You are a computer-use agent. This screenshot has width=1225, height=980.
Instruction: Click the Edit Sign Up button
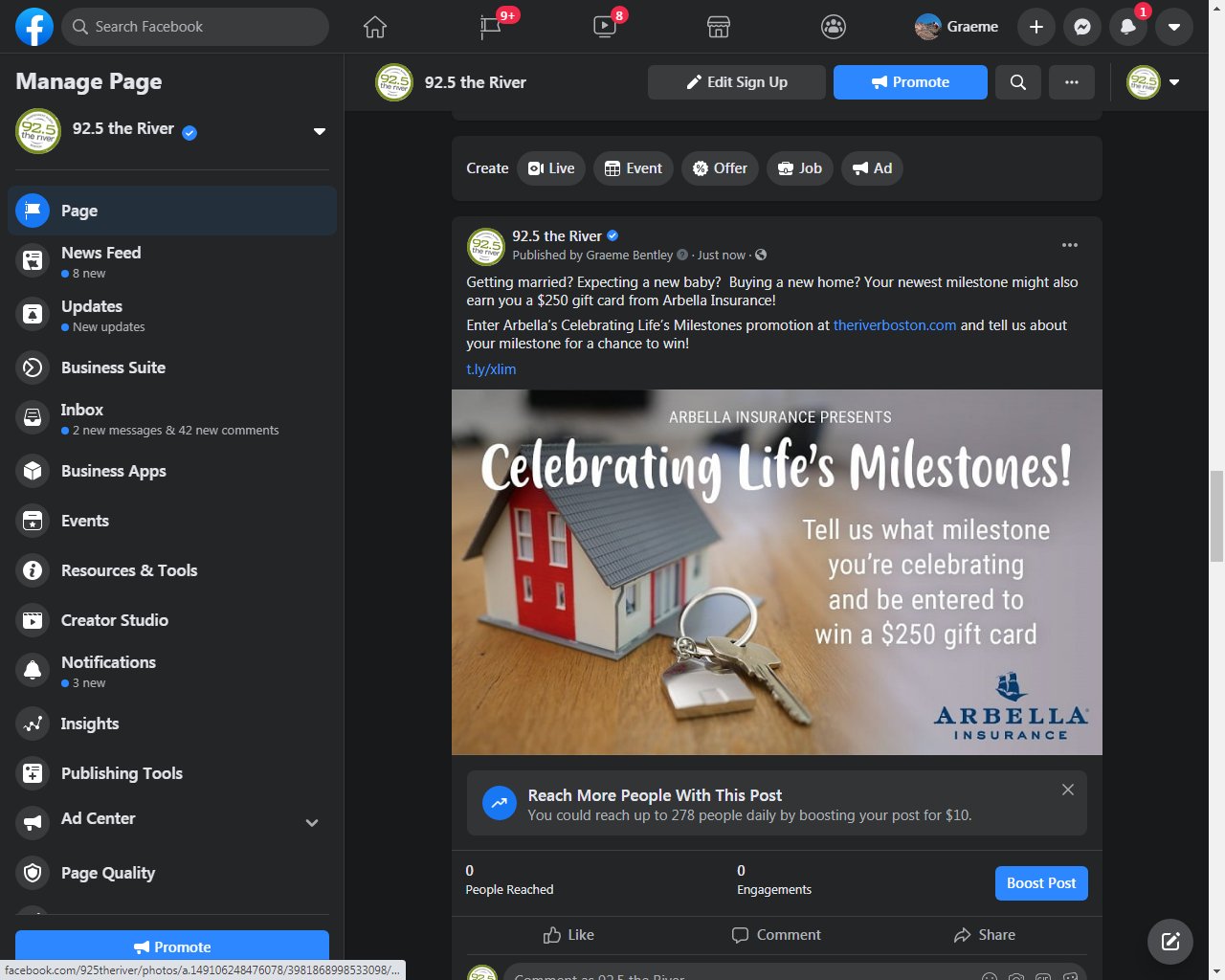(737, 82)
